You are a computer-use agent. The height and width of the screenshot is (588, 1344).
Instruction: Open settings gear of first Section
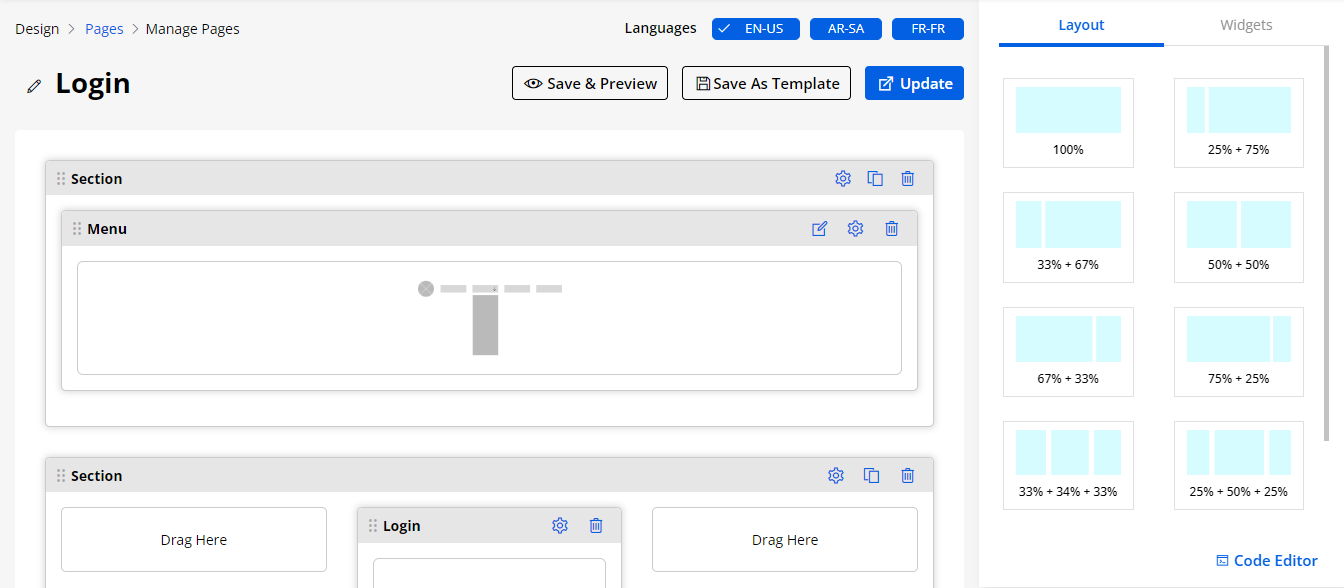click(843, 179)
